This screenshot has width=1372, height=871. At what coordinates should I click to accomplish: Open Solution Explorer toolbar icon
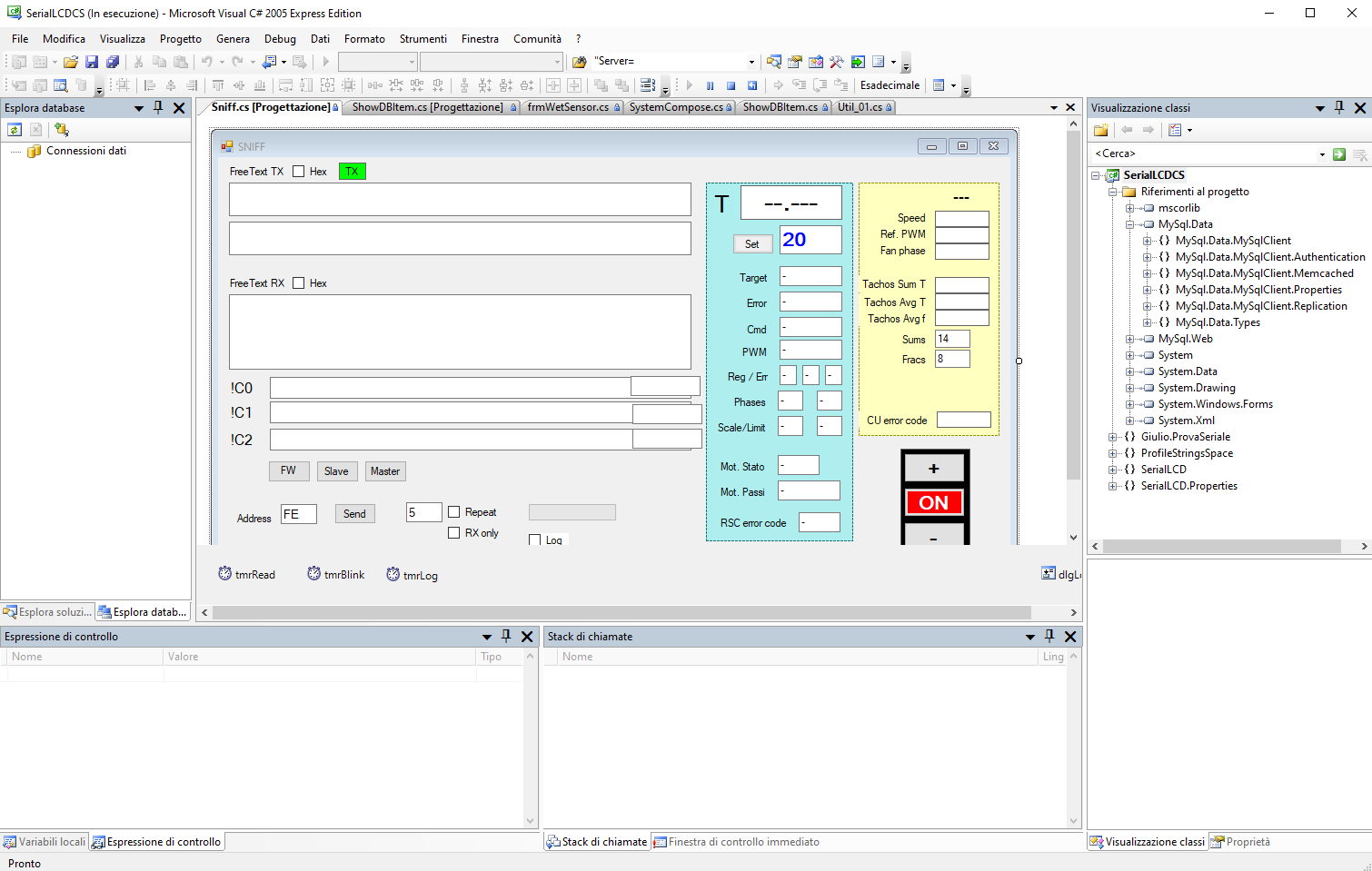coord(774,62)
